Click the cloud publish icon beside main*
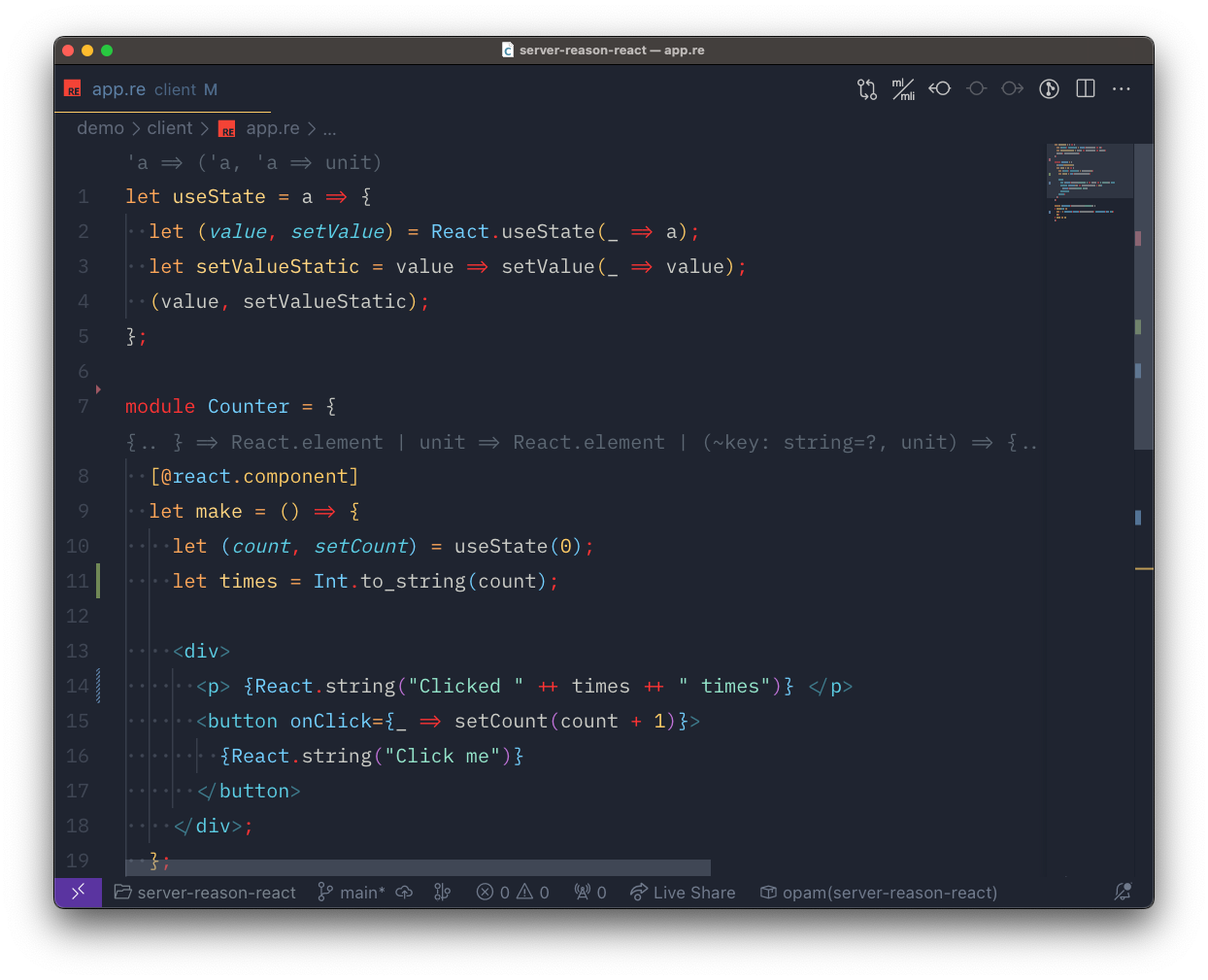The image size is (1208, 980). pyautogui.click(x=404, y=893)
